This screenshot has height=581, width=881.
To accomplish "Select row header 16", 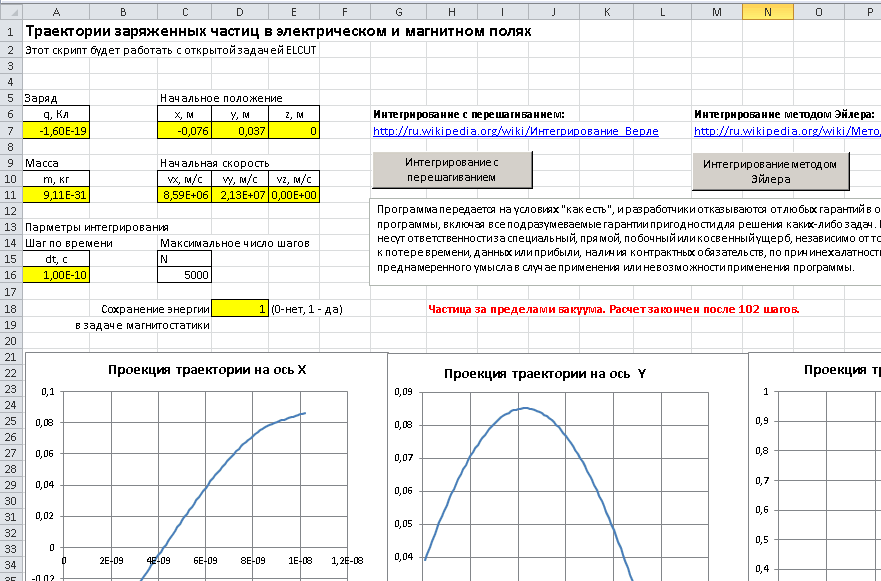I will [11, 275].
